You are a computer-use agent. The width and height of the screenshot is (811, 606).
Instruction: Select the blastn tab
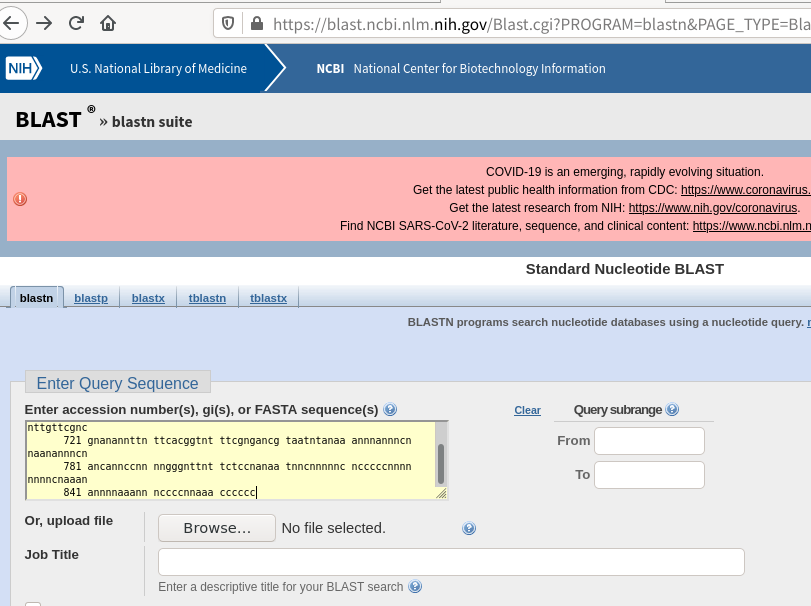tap(36, 298)
